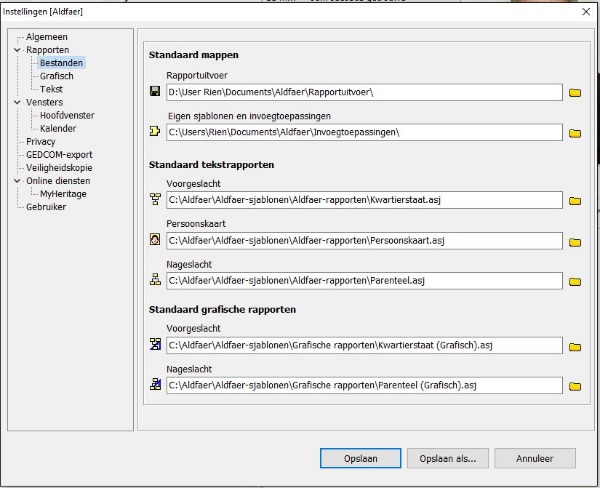Viewport: 600px width, 488px height.
Task: Open folder browser for Voorgeslacht tekstrapport
Action: point(575,200)
